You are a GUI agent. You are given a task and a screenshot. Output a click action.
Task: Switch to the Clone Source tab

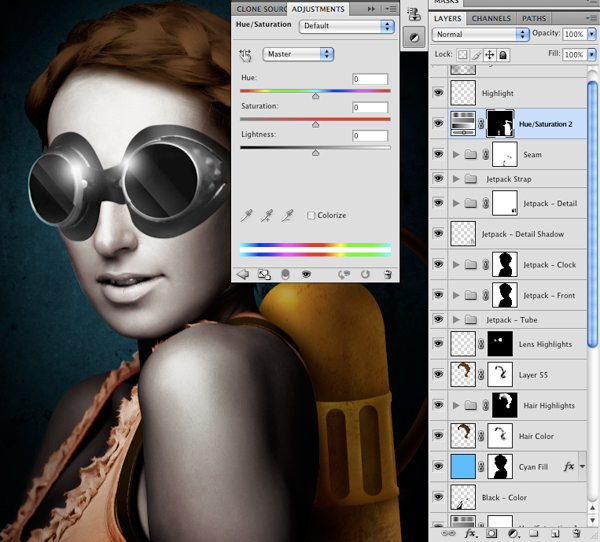point(261,9)
